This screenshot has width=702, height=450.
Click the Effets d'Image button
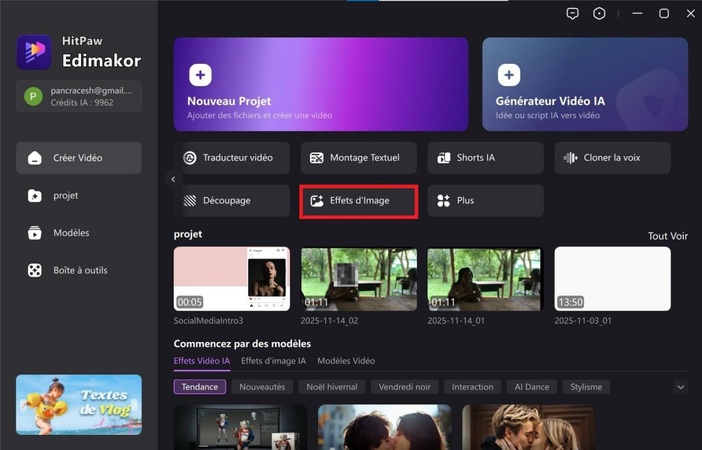click(358, 201)
